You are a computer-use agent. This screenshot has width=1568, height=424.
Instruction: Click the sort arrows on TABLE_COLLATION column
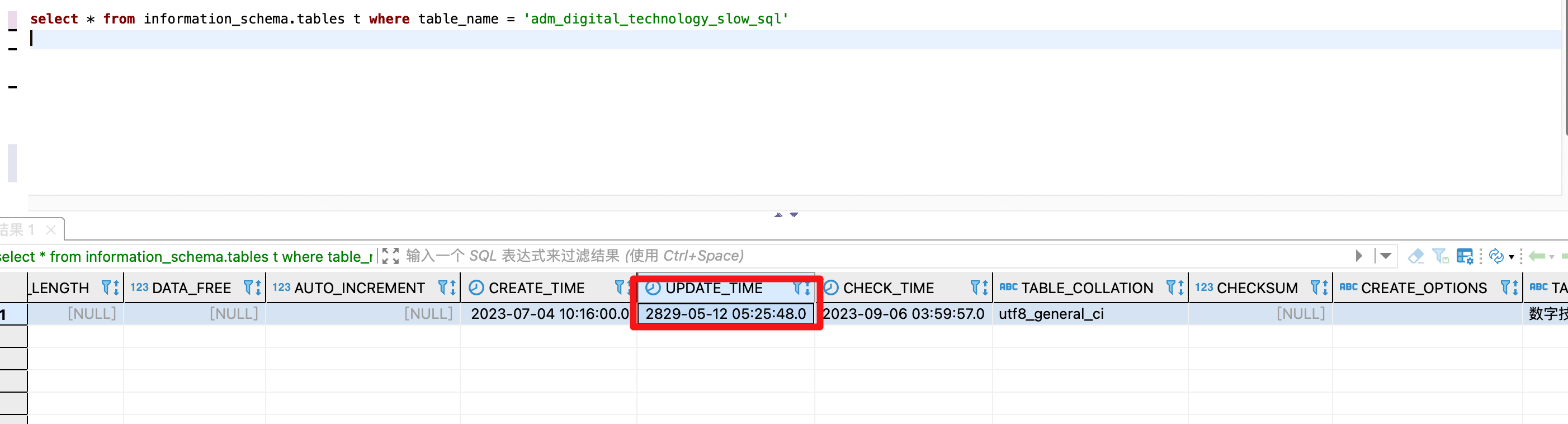1181,288
